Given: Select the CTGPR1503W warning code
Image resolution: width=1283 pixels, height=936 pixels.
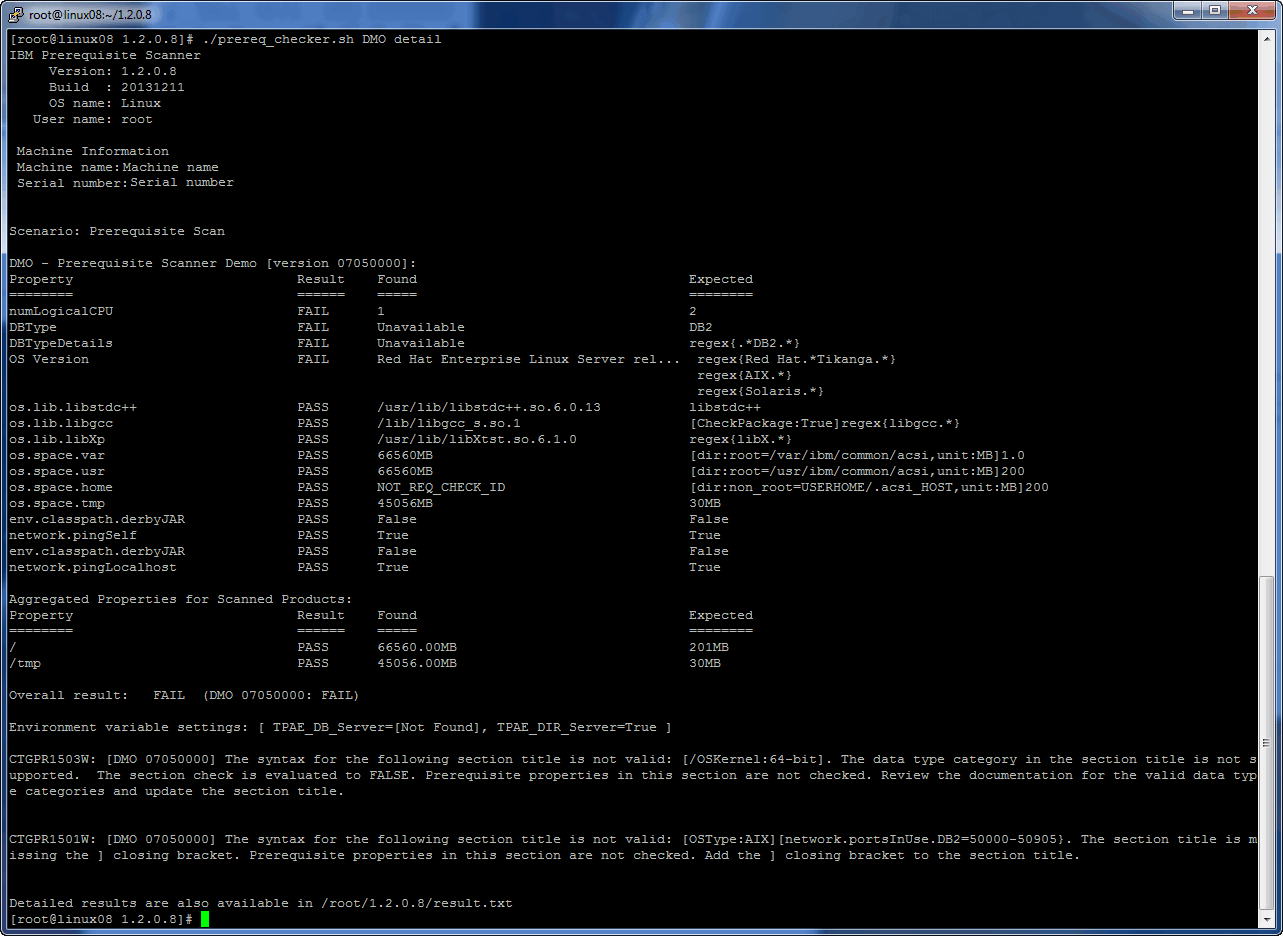Looking at the screenshot, I should (x=46, y=758).
